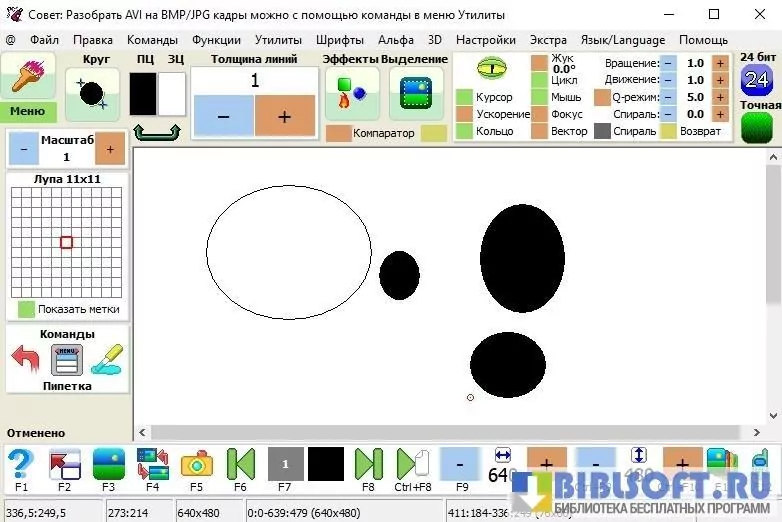782x522 pixels.
Task: Open the Утилиты menu
Action: 278,40
